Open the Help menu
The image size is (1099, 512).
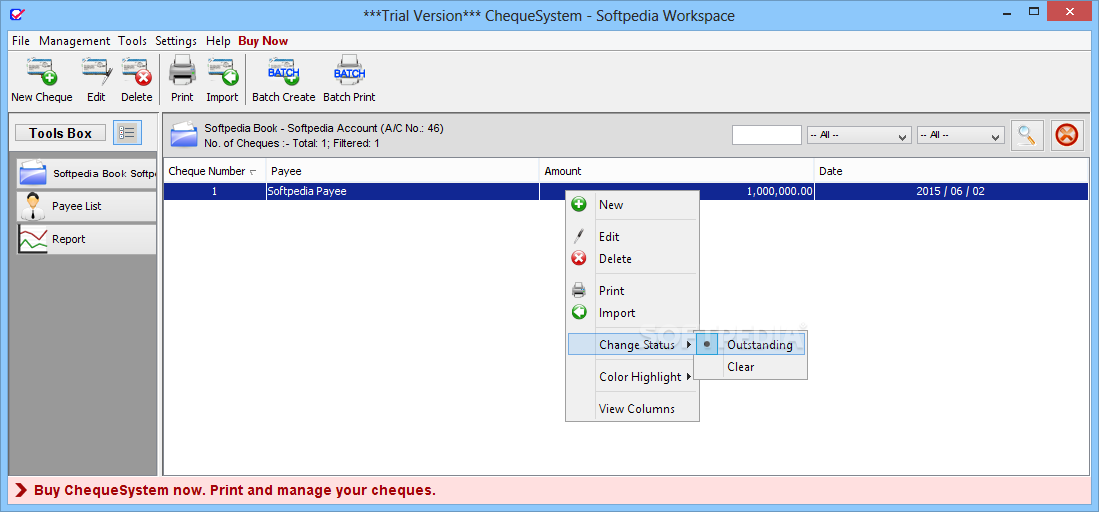(x=218, y=41)
